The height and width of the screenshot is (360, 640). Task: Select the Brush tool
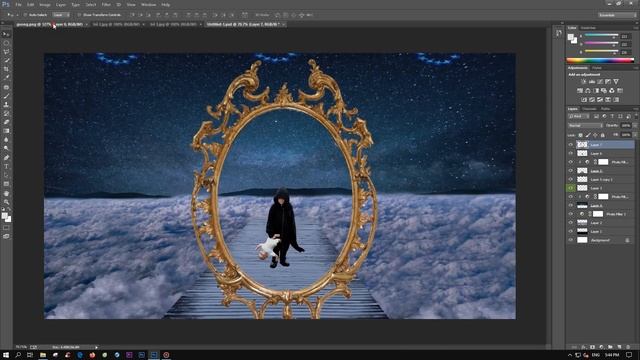click(6, 96)
